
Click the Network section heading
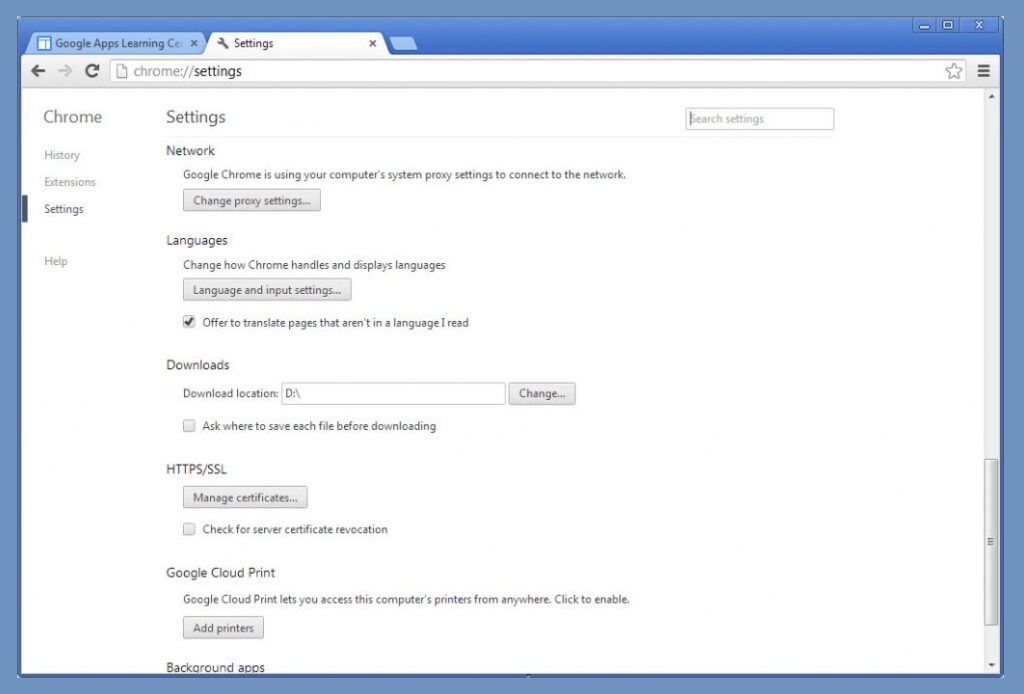(190, 151)
